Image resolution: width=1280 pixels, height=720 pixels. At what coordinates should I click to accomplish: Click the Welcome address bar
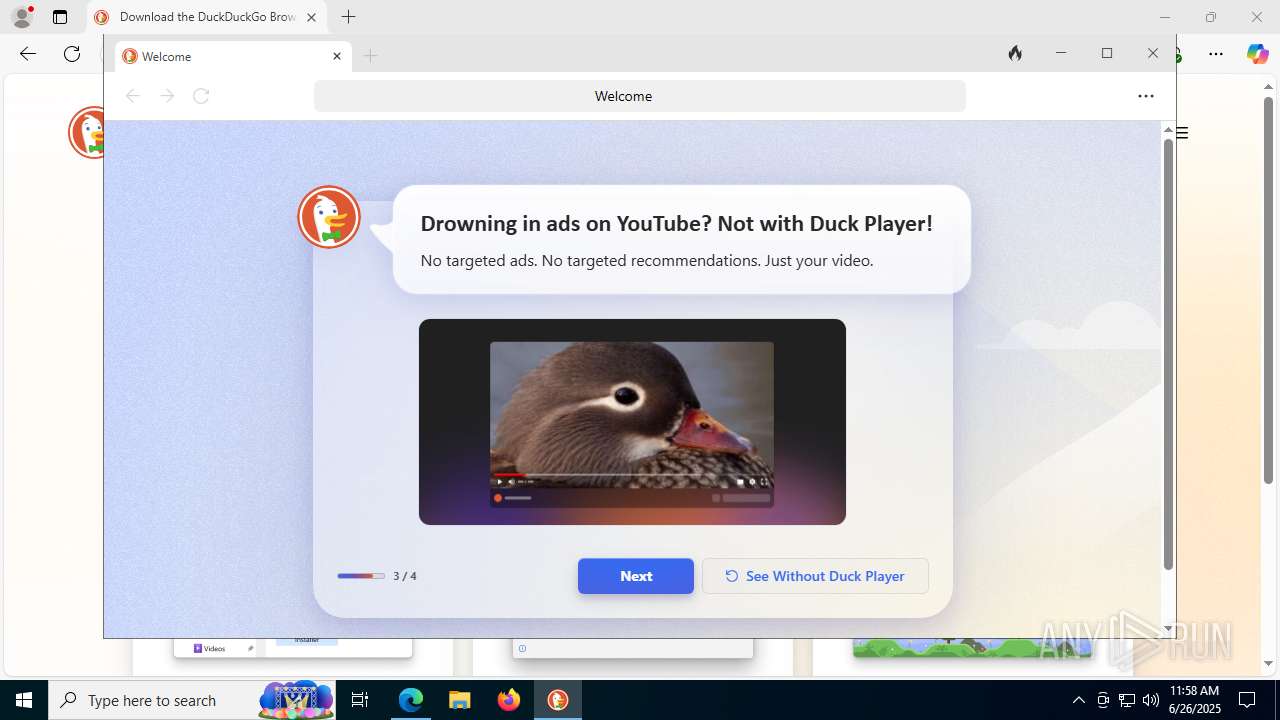point(640,96)
